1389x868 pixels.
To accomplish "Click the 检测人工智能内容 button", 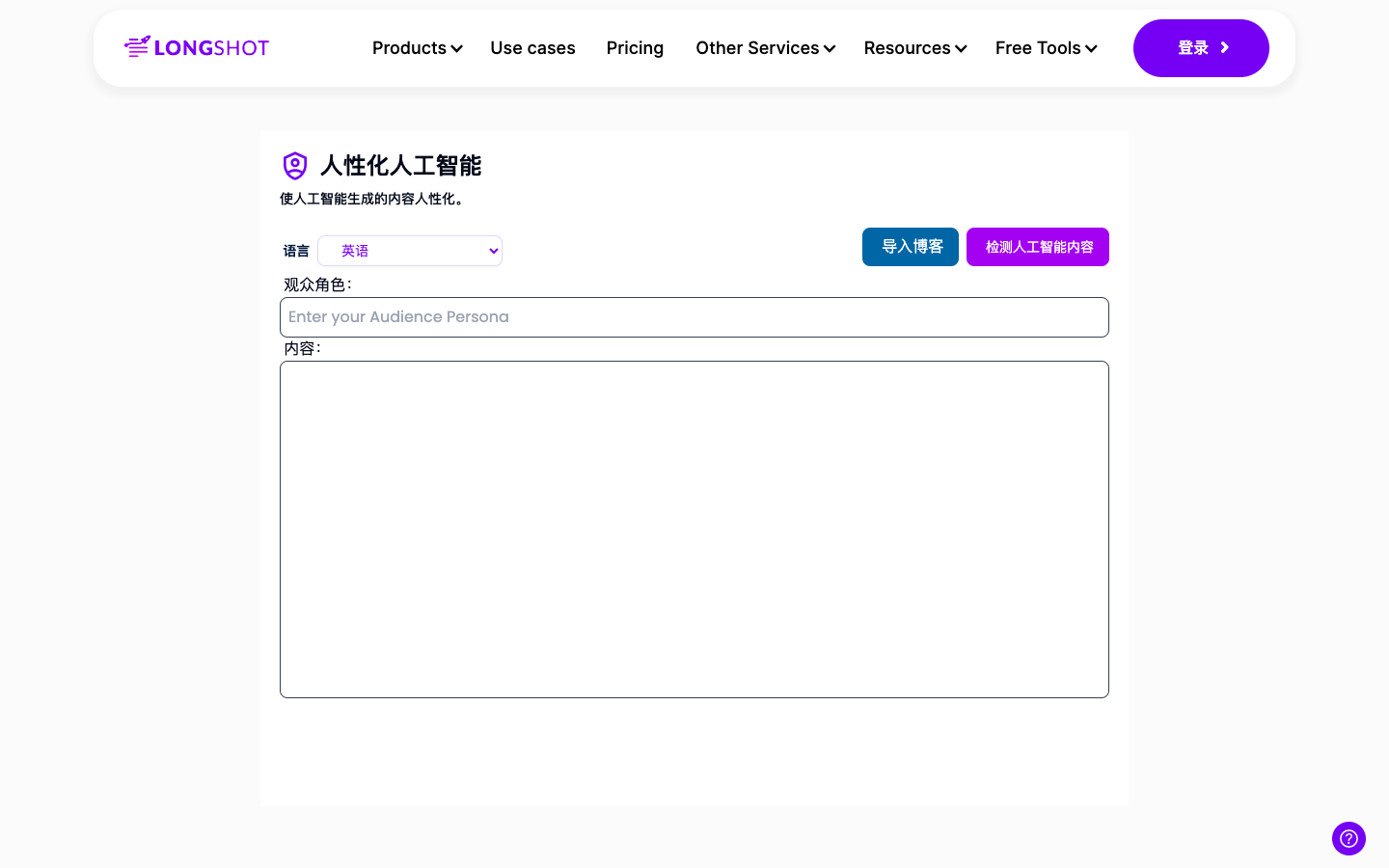I will pos(1038,247).
